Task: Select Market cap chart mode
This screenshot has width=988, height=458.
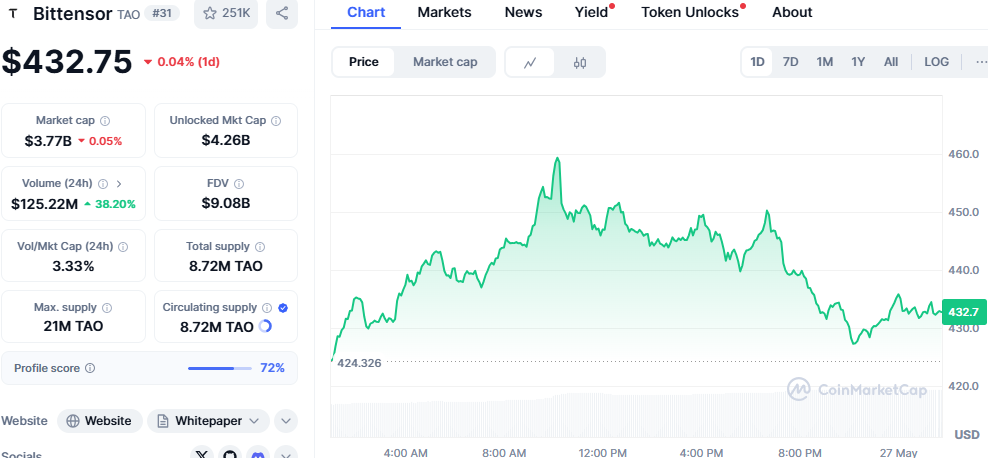Action: [445, 62]
